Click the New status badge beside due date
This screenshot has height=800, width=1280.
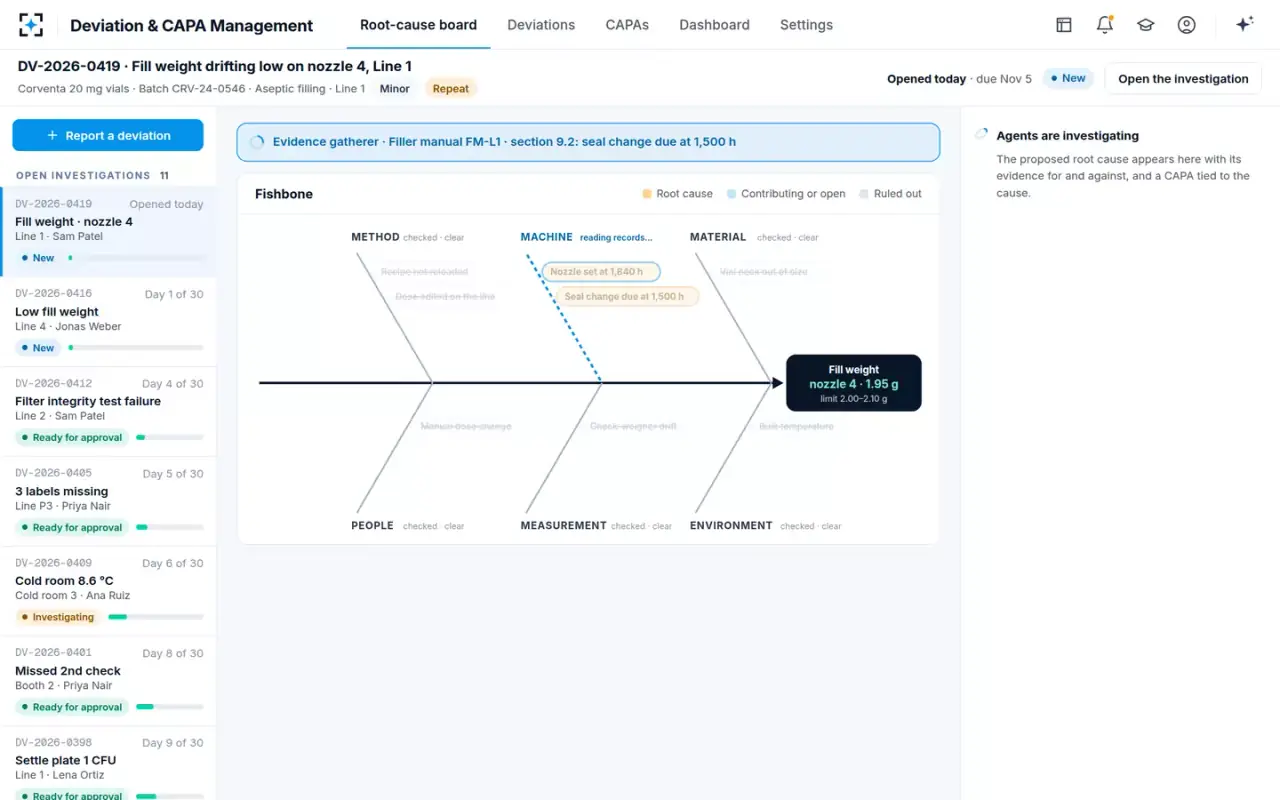(x=1068, y=78)
